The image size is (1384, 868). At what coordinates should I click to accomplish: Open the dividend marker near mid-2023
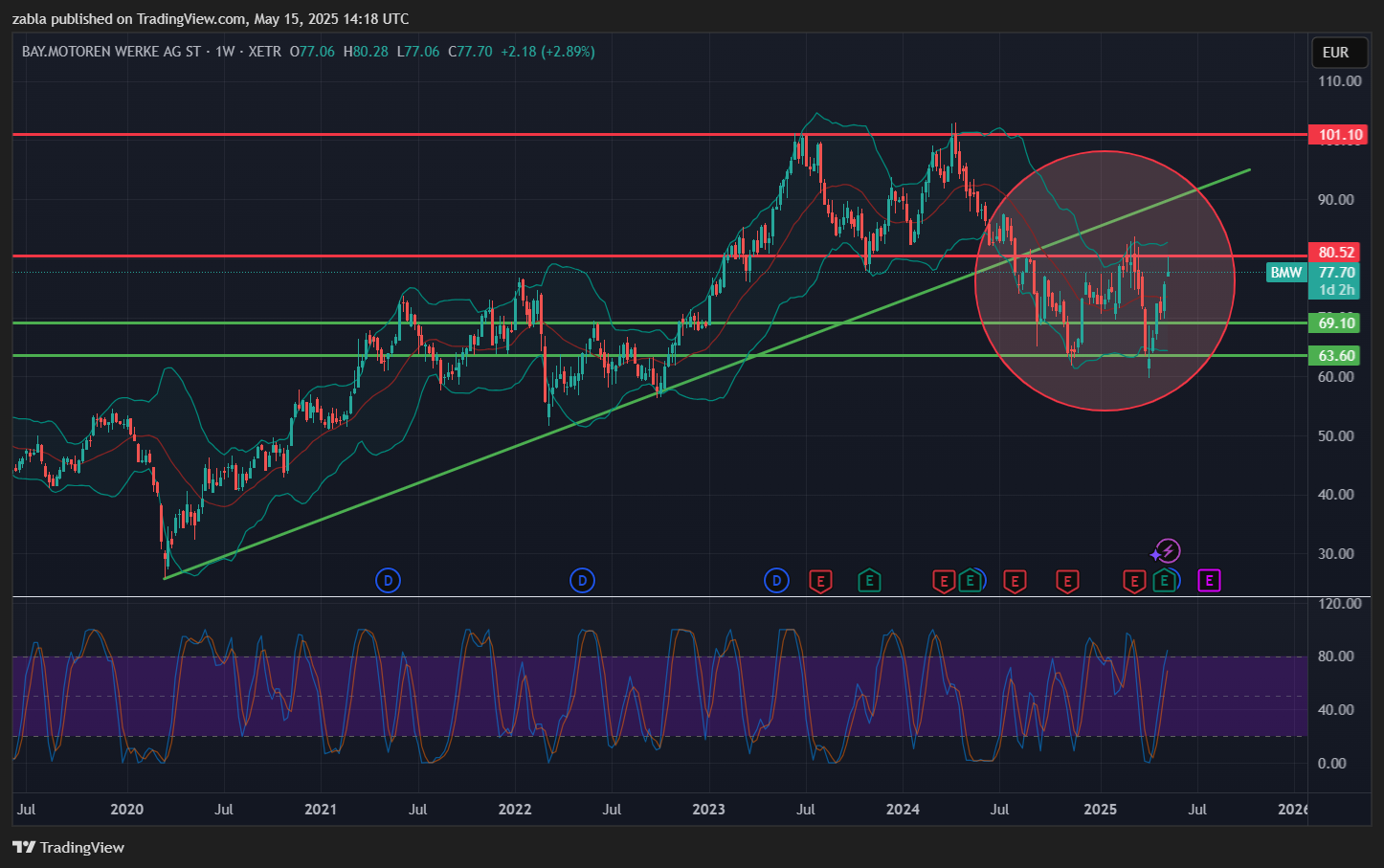click(776, 580)
